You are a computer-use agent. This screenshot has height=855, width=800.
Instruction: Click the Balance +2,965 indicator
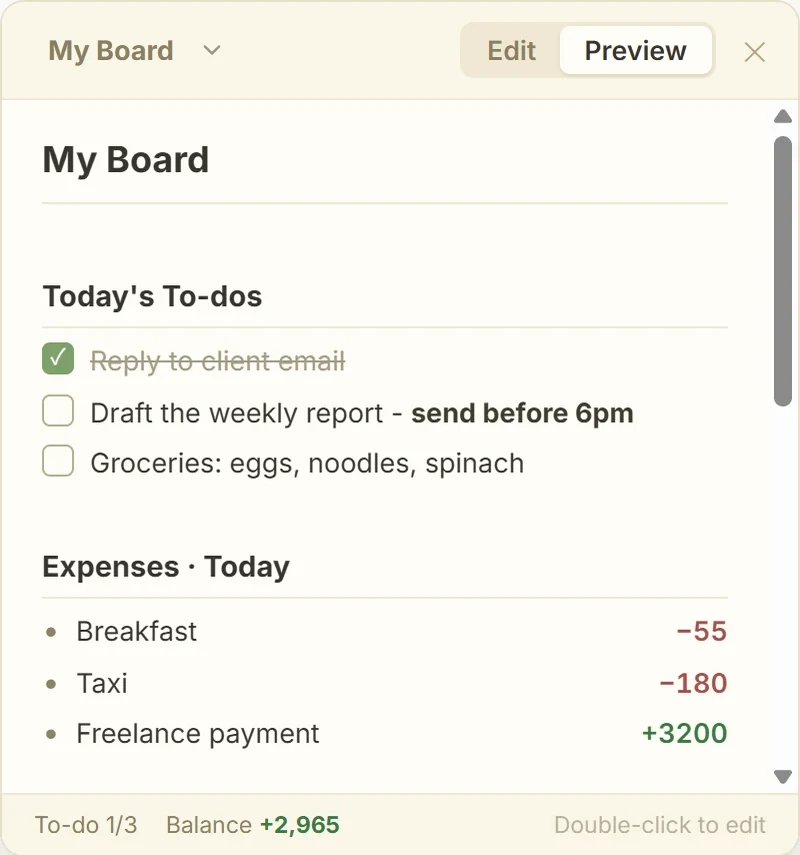[252, 824]
